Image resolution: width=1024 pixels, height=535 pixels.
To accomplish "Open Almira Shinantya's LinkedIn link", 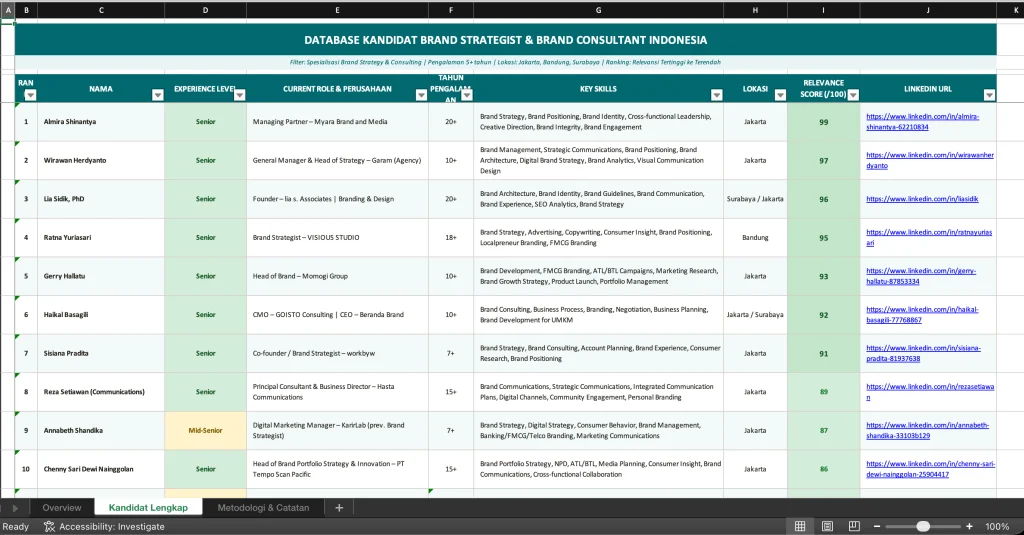I will pos(923,122).
